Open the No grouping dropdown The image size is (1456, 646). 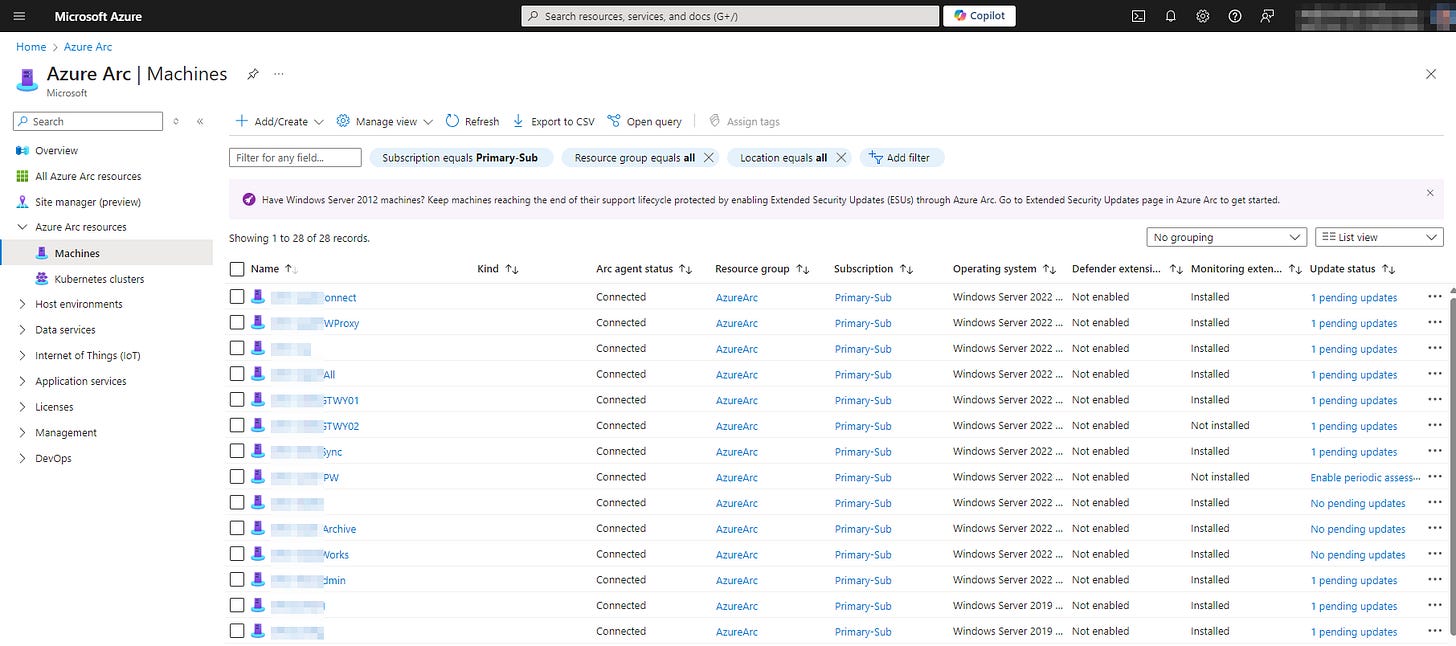pos(1226,237)
